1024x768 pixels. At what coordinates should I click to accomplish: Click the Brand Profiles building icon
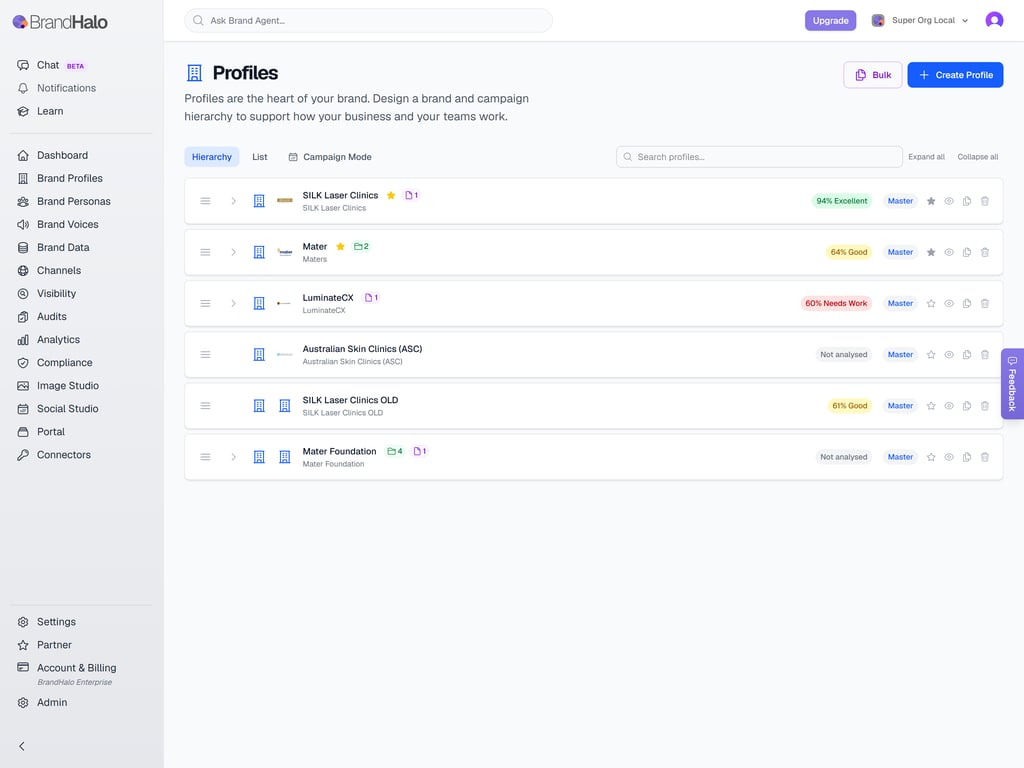[23, 178]
